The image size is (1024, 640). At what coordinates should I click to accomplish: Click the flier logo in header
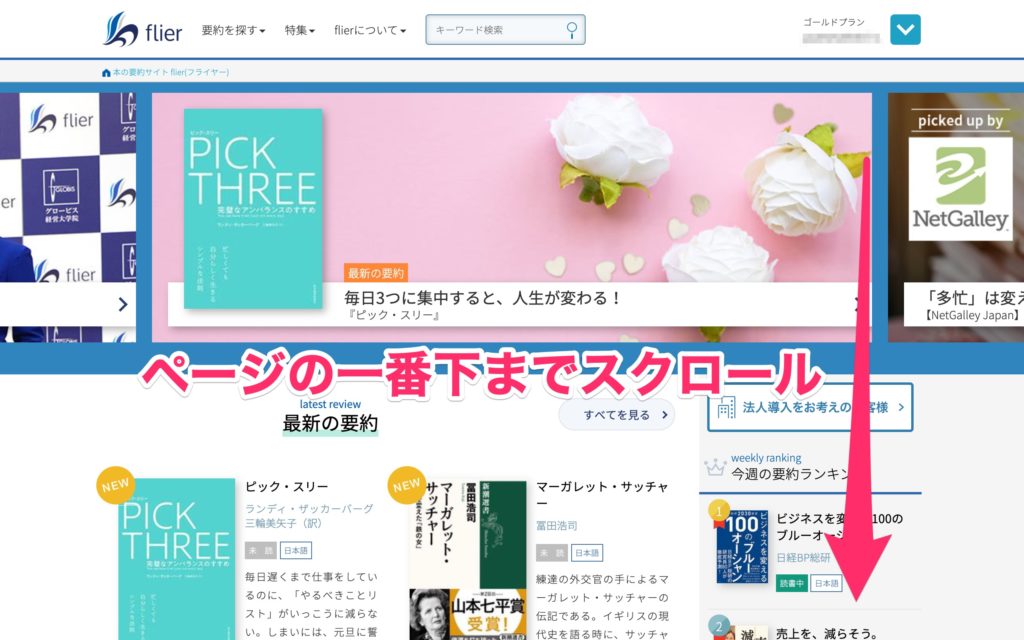point(142,29)
